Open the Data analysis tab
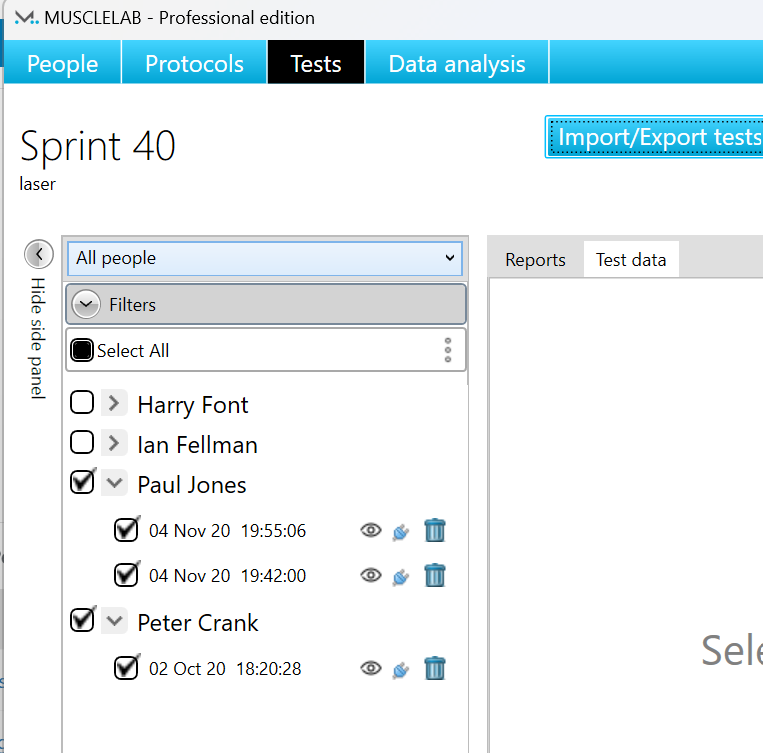Screen dimensions: 763x753 click(456, 63)
